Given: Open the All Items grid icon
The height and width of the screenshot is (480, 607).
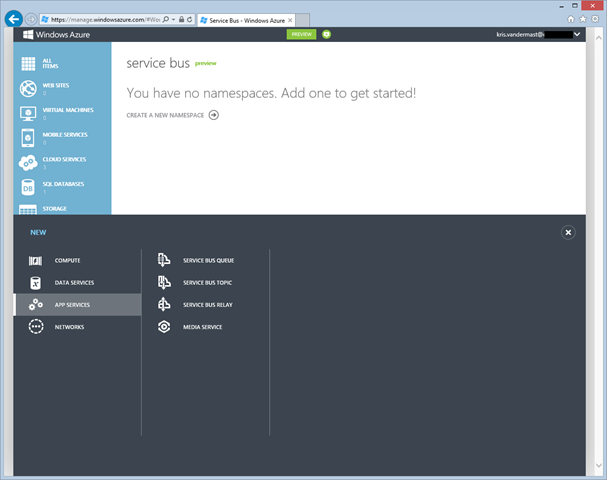Looking at the screenshot, I should [28, 63].
